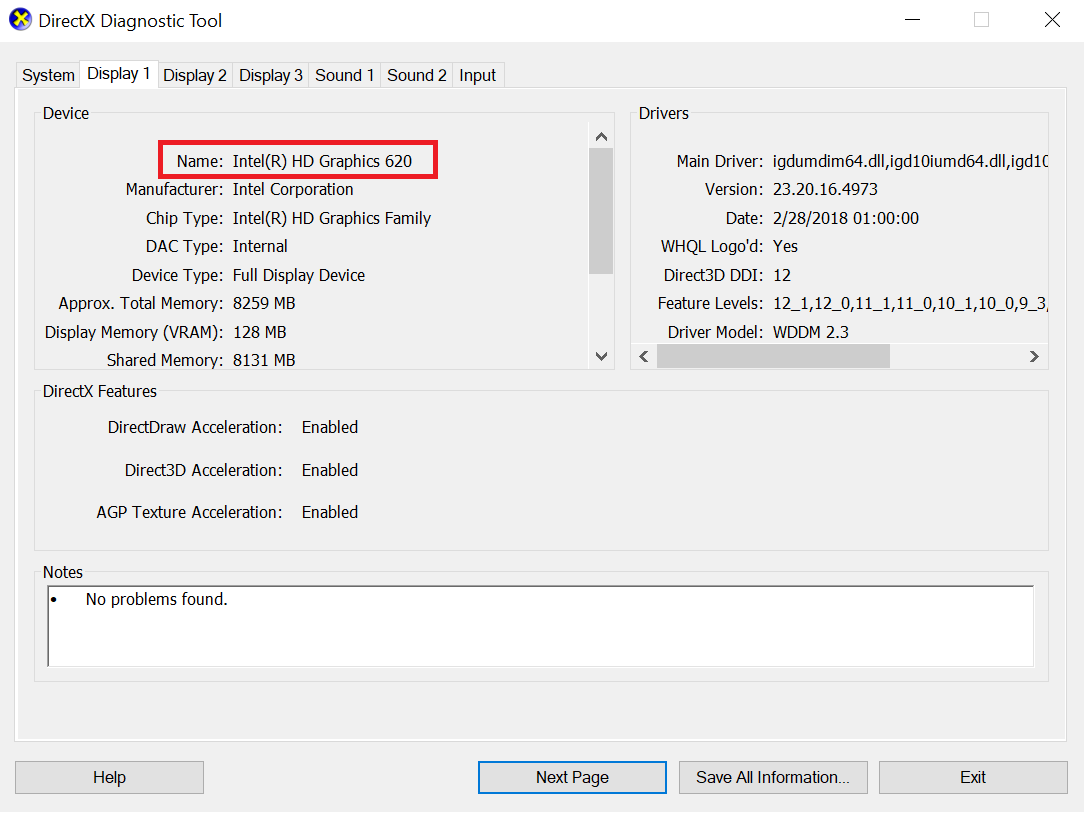Click the 'Intel Corporation' manufacturer value
Image resolution: width=1084 pixels, height=814 pixels.
(292, 189)
